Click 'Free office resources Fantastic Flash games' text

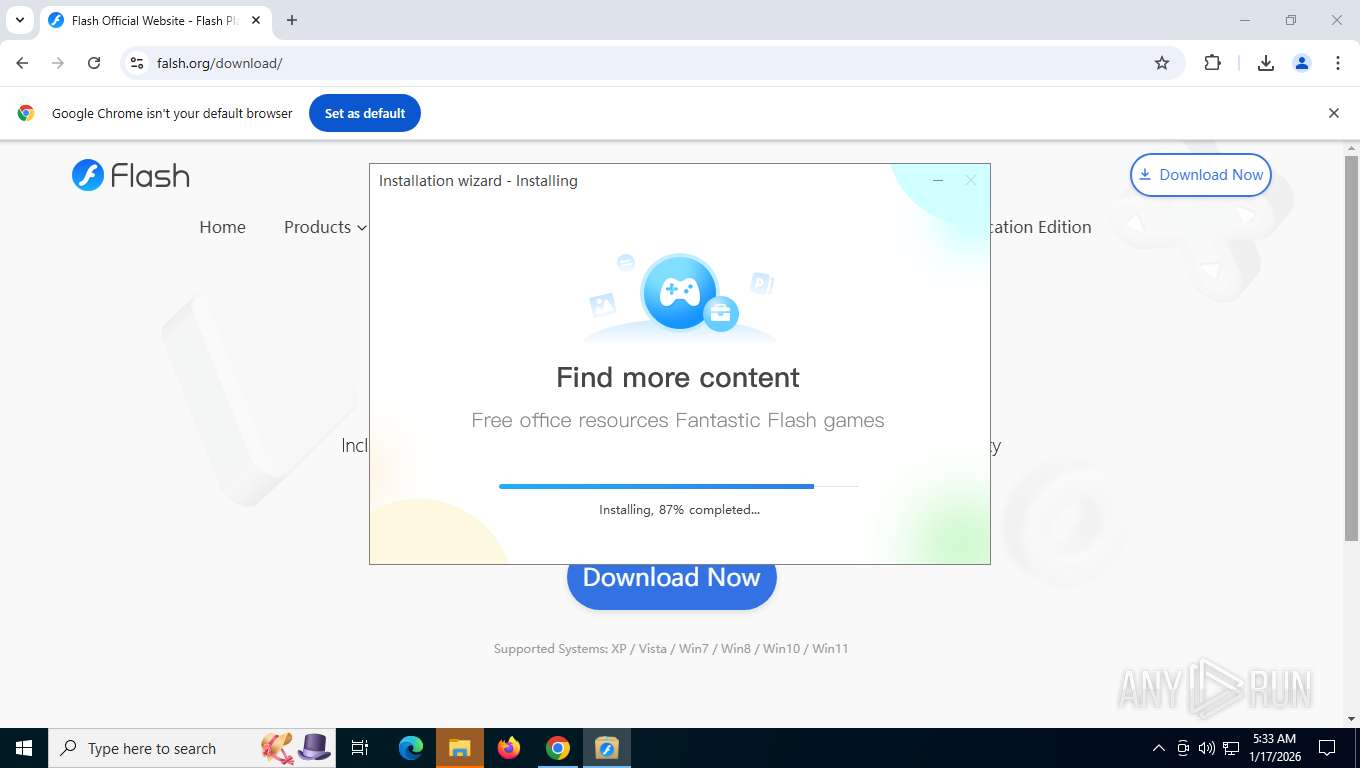[678, 420]
